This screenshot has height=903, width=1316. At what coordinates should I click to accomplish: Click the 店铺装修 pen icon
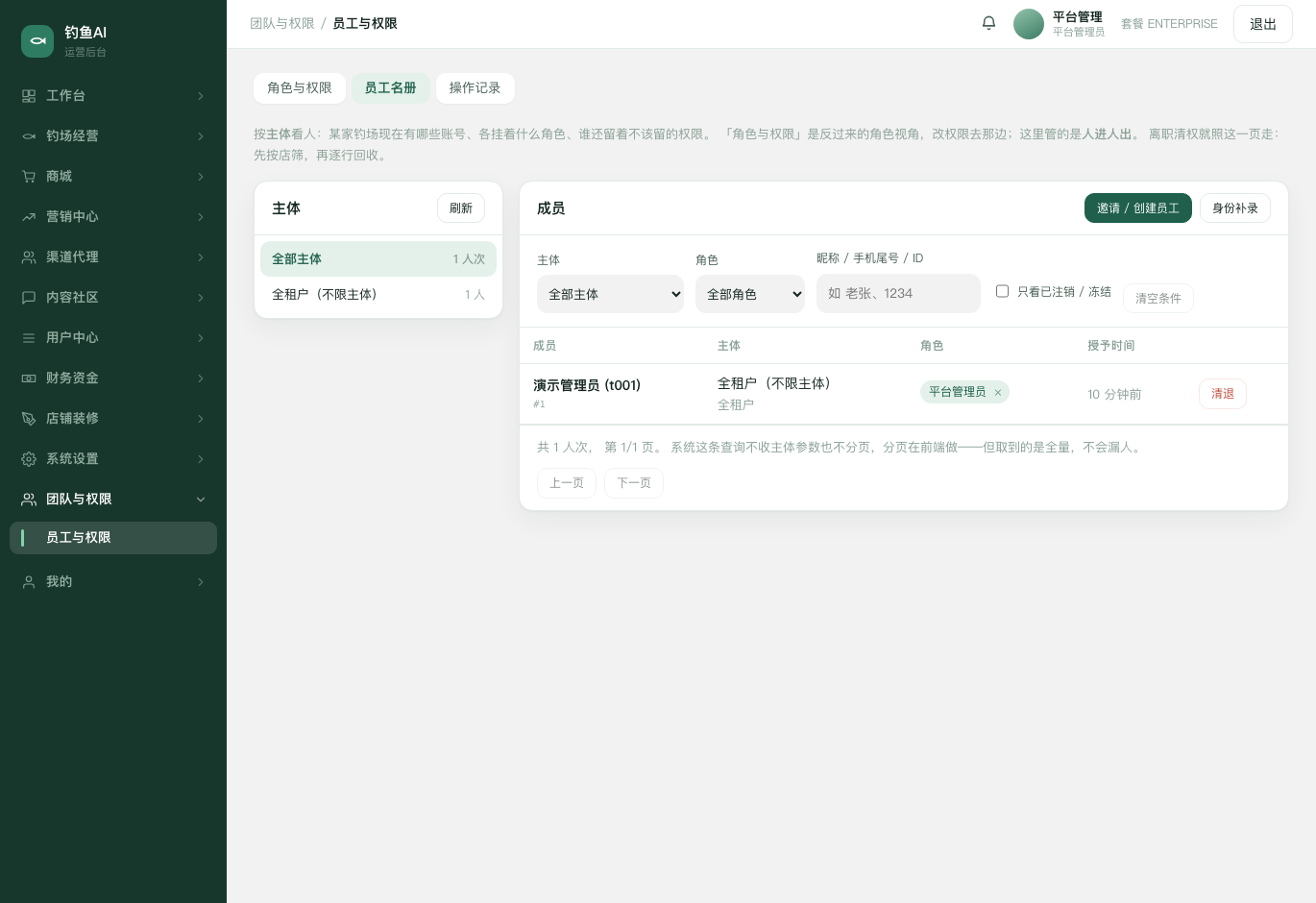tap(29, 419)
